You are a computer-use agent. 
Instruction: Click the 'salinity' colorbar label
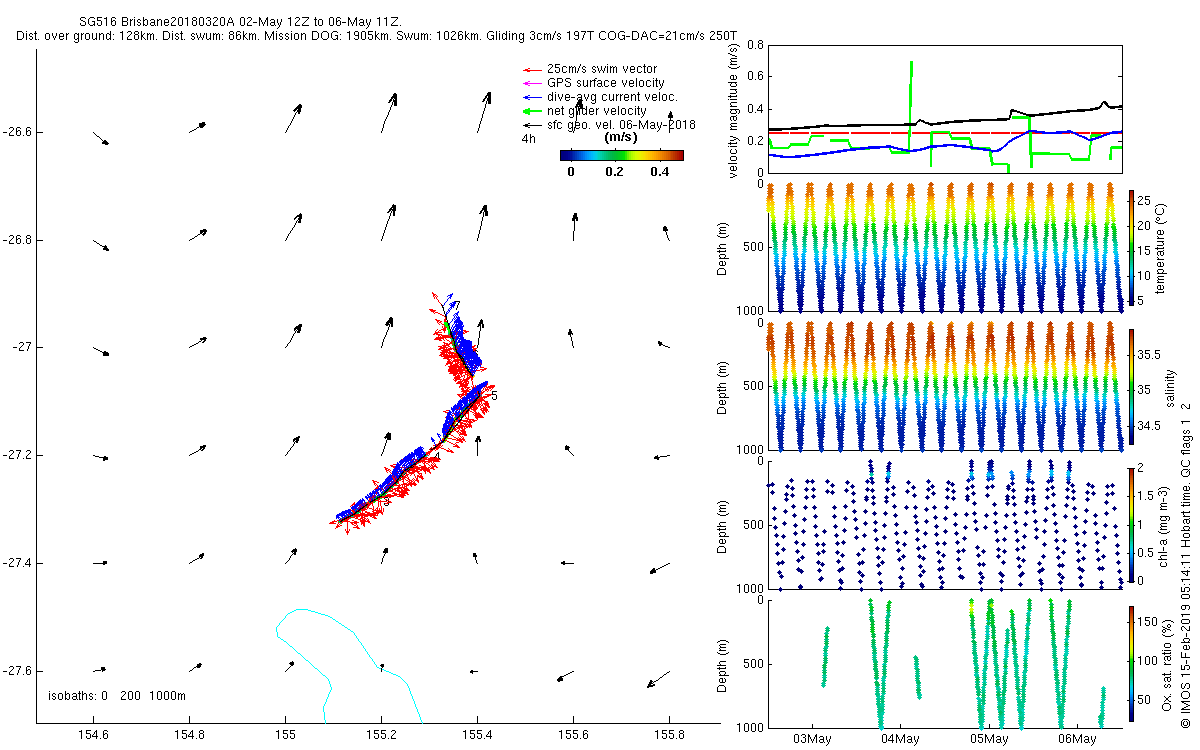1171,388
